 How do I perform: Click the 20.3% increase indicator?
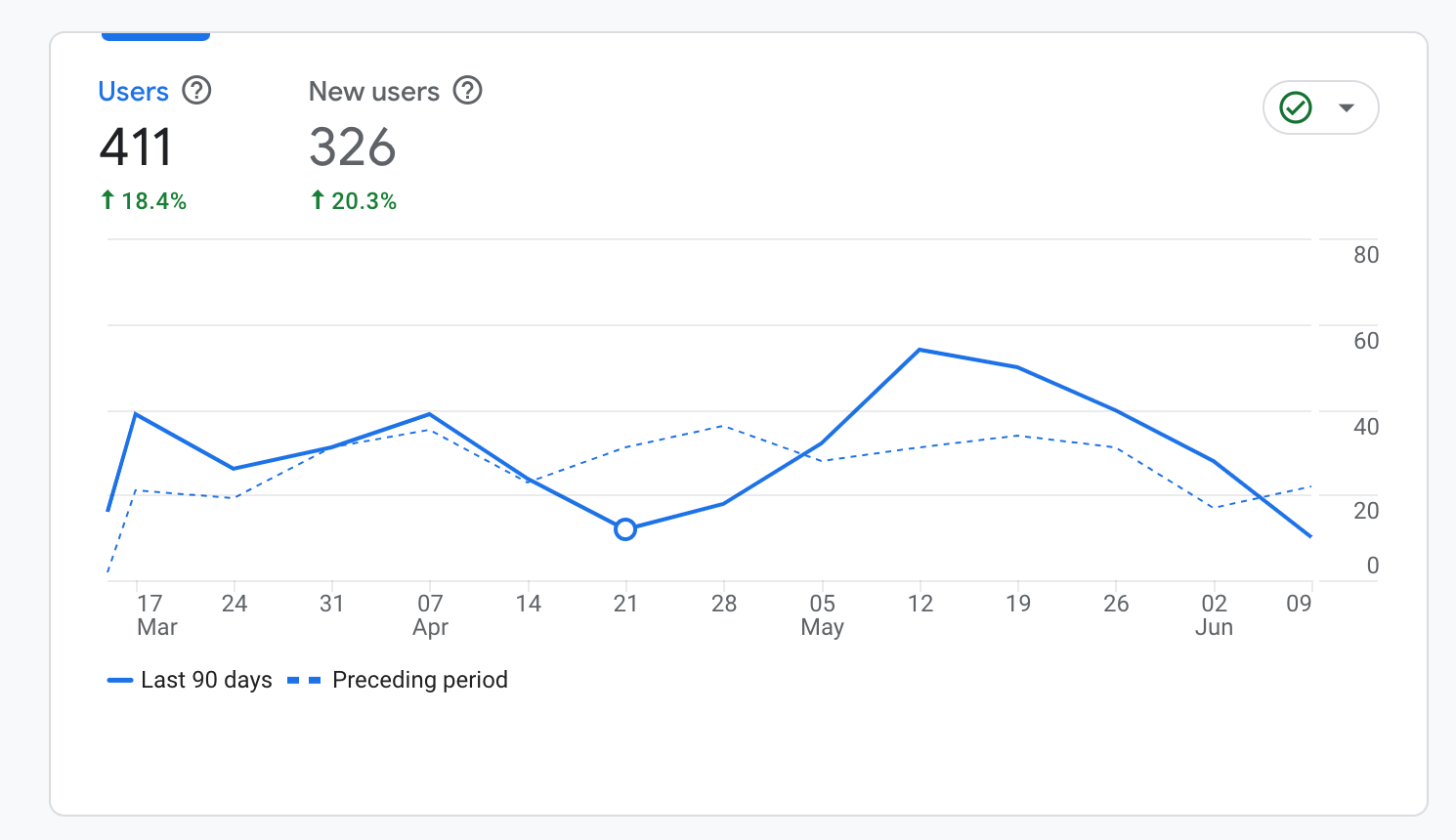click(x=354, y=201)
